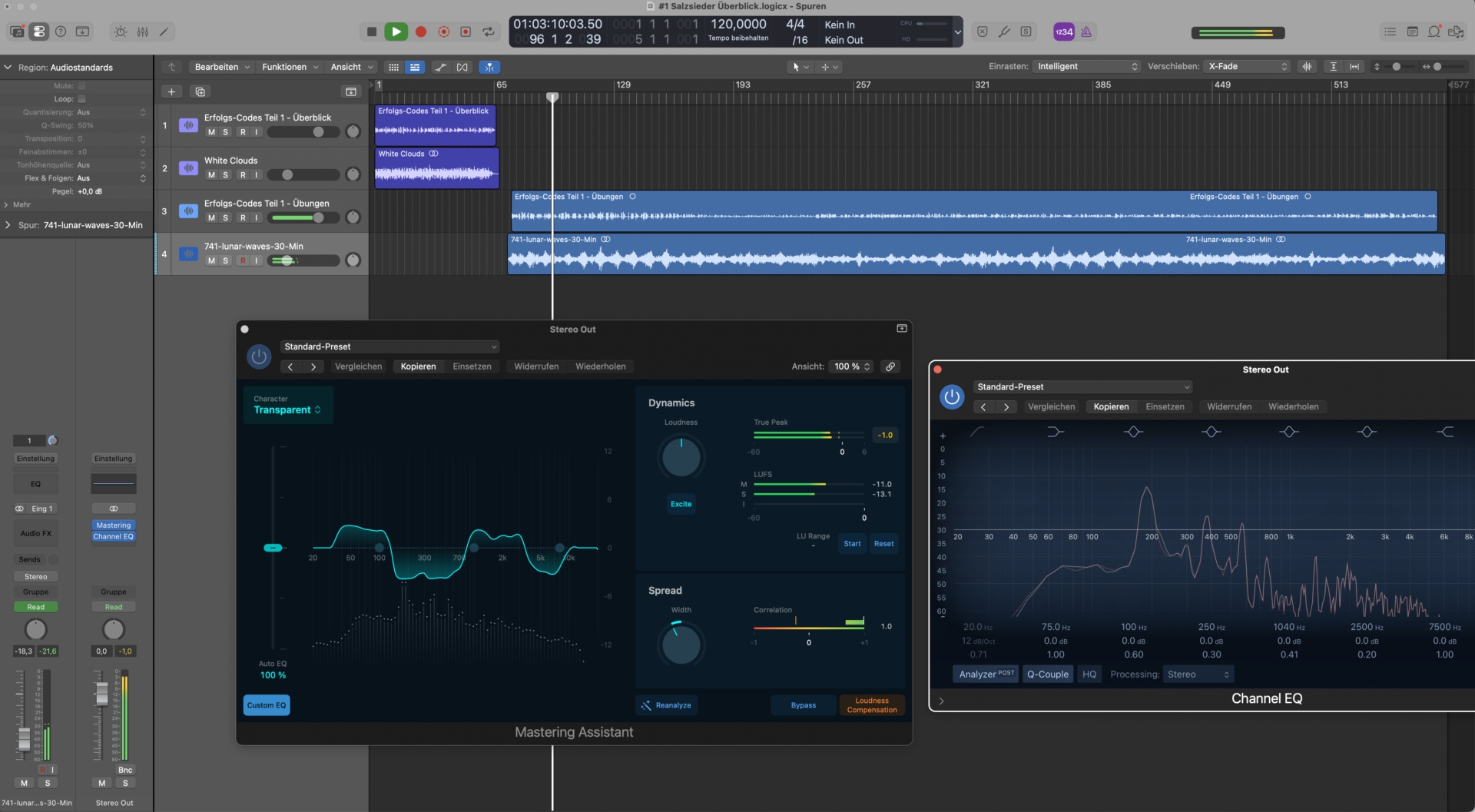Open the List Editors icon top right
The width and height of the screenshot is (1475, 812).
click(x=1389, y=31)
